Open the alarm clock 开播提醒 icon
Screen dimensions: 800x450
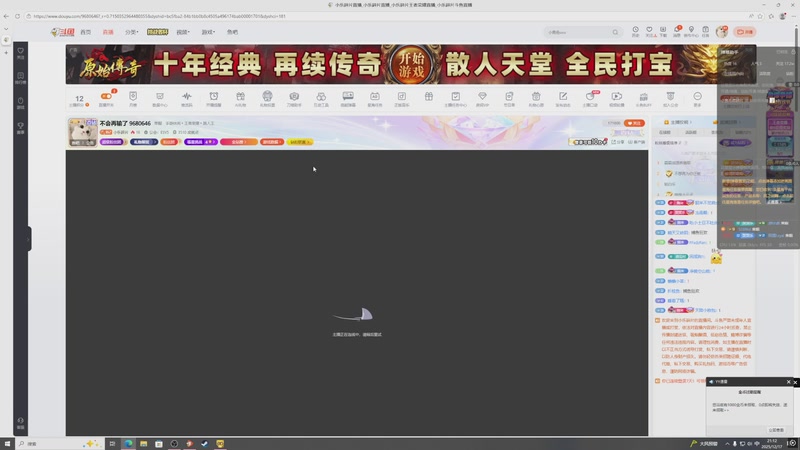click(214, 98)
